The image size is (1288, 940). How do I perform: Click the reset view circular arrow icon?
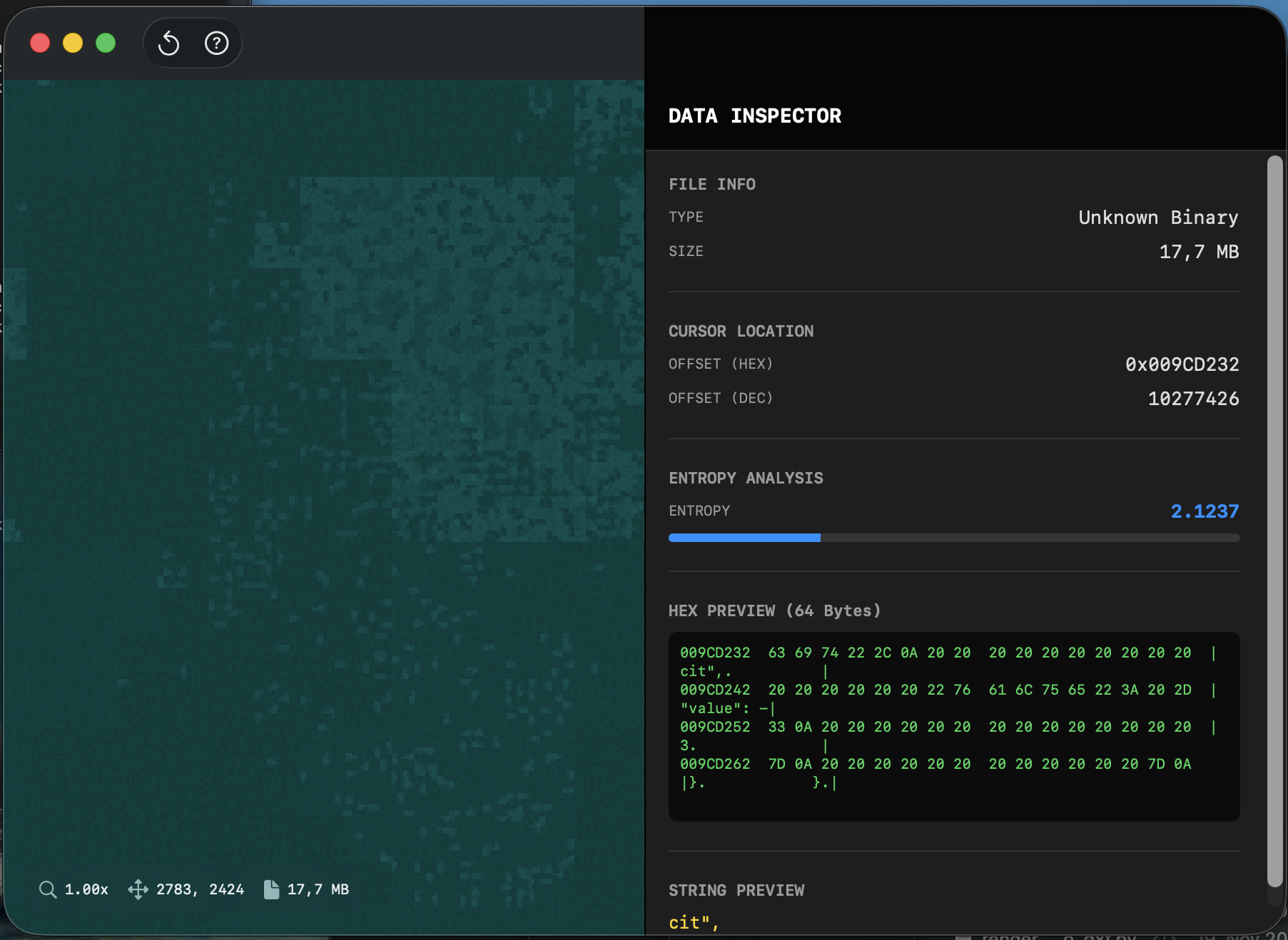[168, 44]
